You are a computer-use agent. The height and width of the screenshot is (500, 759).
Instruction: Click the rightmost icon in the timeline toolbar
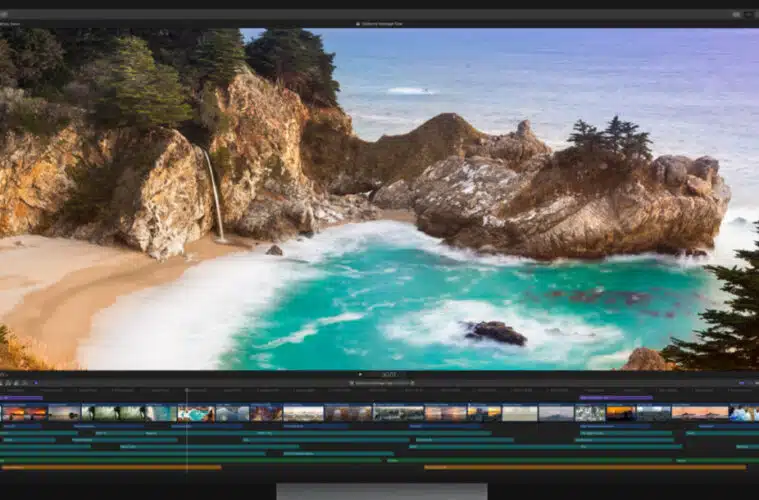[x=752, y=382]
